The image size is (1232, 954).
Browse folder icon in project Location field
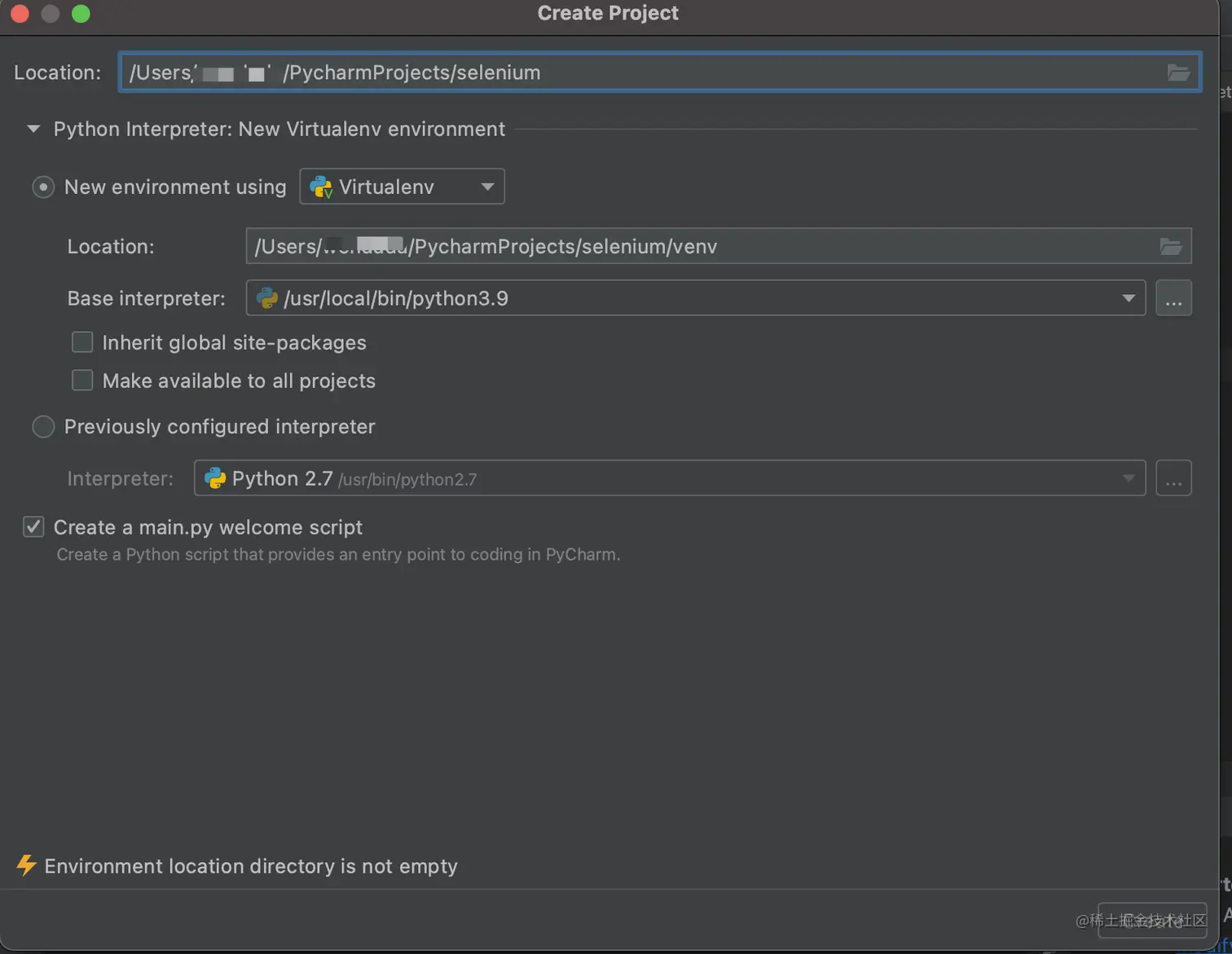[x=1178, y=72]
